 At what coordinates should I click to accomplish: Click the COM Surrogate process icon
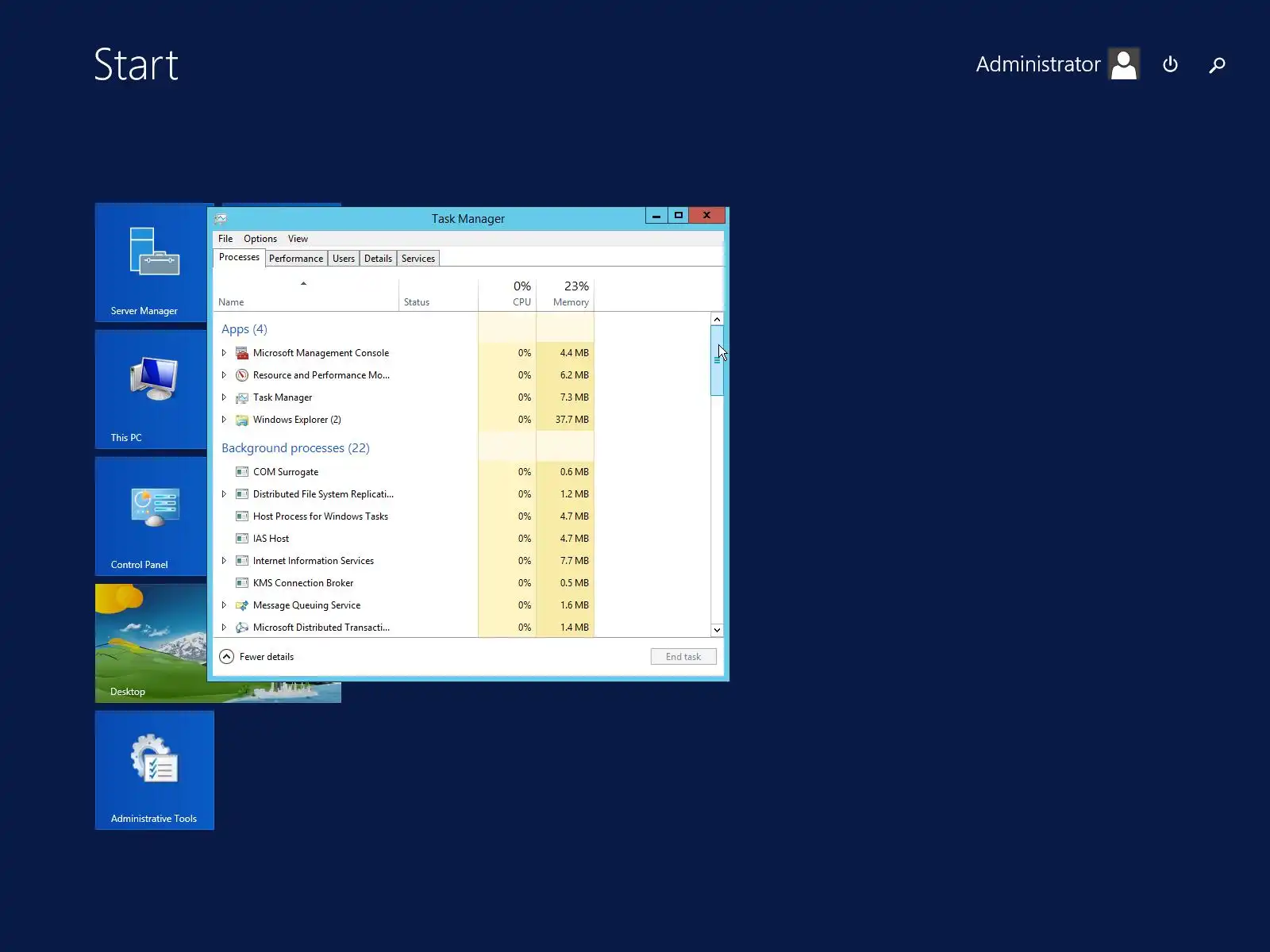pos(242,472)
